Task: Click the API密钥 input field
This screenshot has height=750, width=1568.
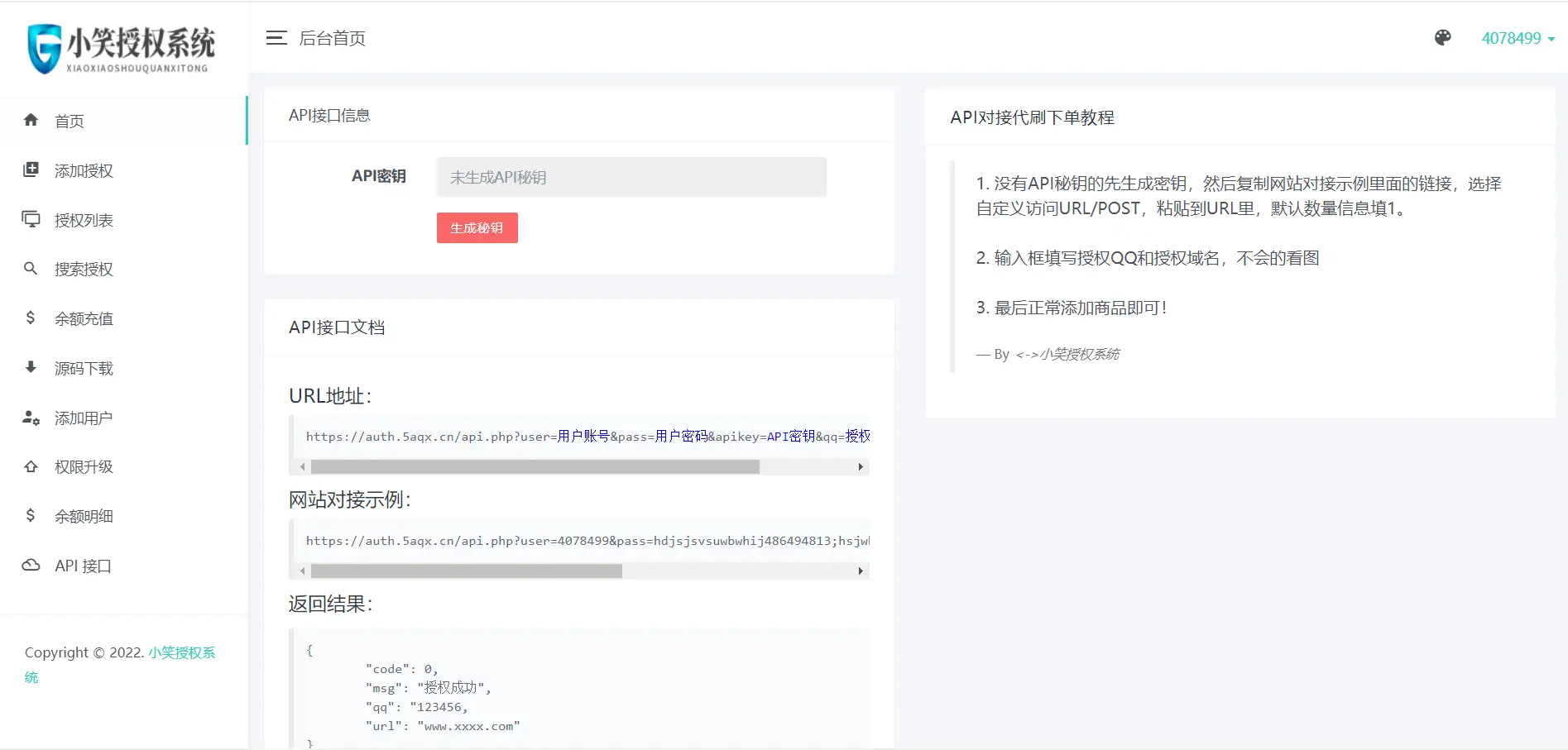Action: (631, 177)
